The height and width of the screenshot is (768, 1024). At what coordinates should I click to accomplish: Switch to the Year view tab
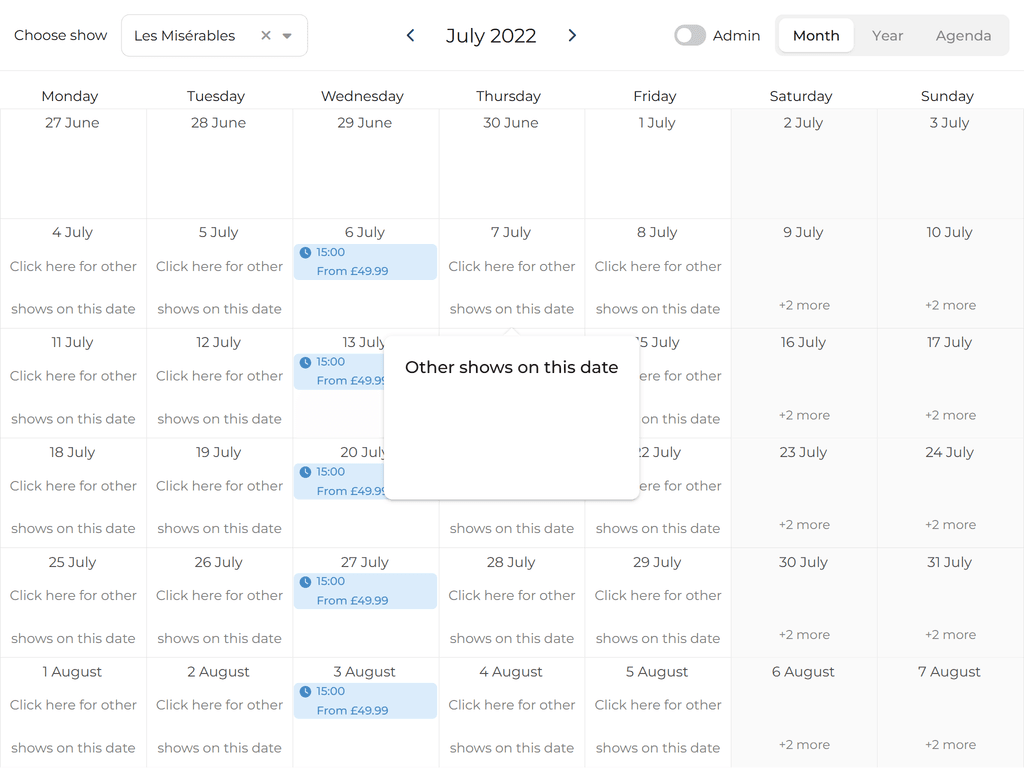pos(887,35)
